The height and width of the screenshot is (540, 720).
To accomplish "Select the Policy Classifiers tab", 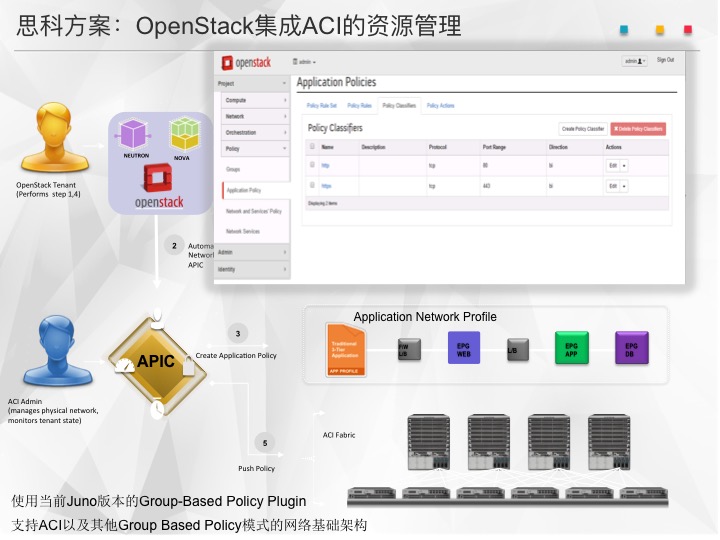I will point(399,106).
